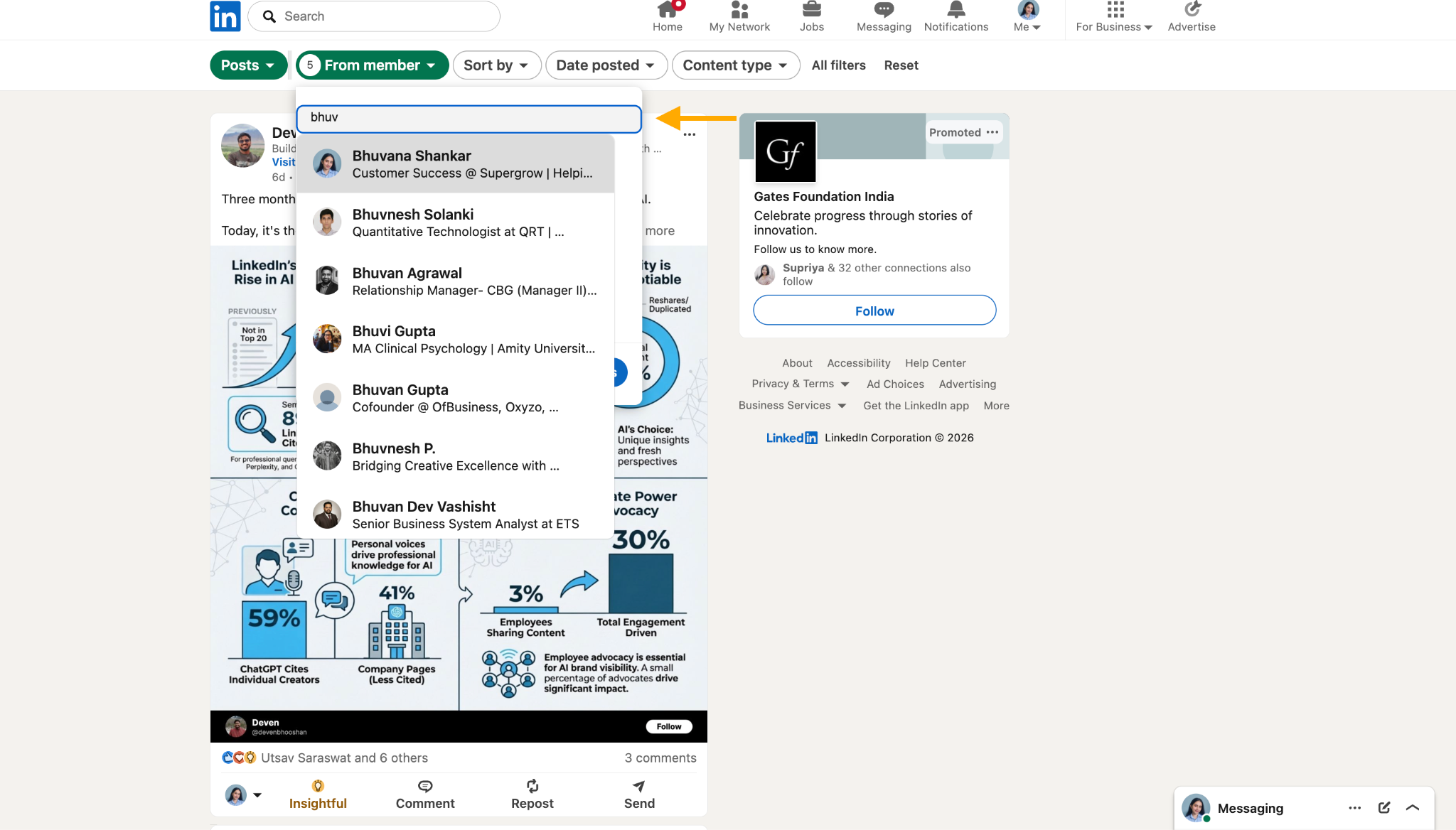Image resolution: width=1456 pixels, height=830 pixels.
Task: Open the Date posted dropdown
Action: pos(606,65)
